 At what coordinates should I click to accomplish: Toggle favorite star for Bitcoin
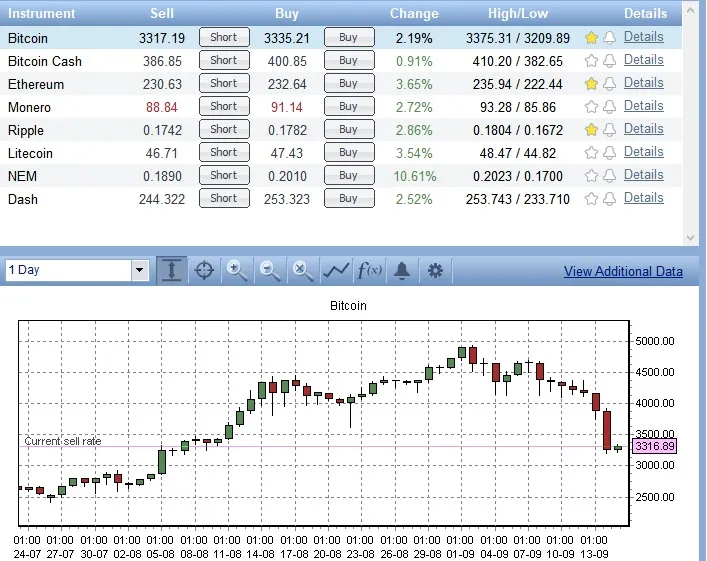(x=591, y=38)
